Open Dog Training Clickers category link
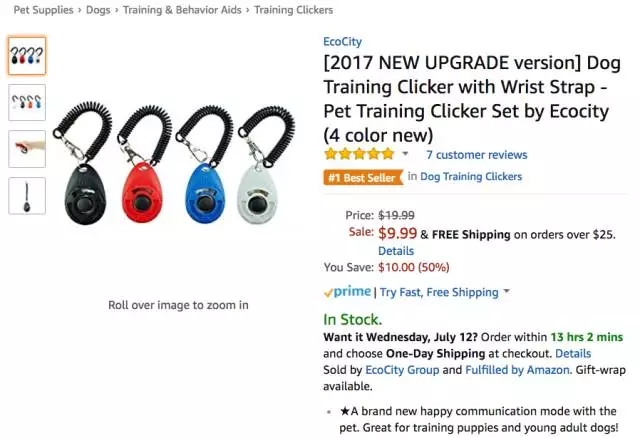Viewport: 640px width, 438px height. 471,176
